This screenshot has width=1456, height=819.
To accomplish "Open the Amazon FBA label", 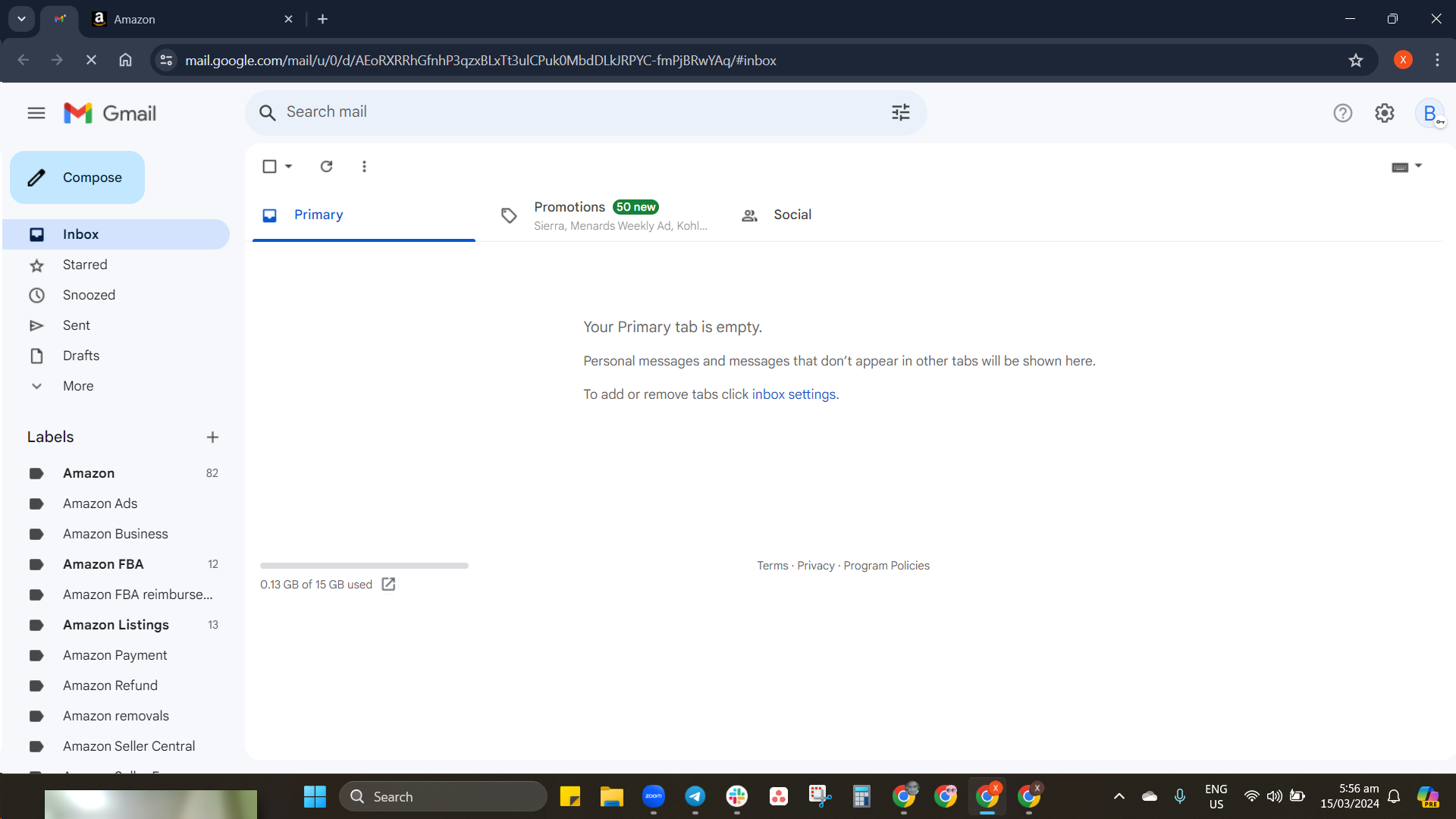I will coord(116,564).
